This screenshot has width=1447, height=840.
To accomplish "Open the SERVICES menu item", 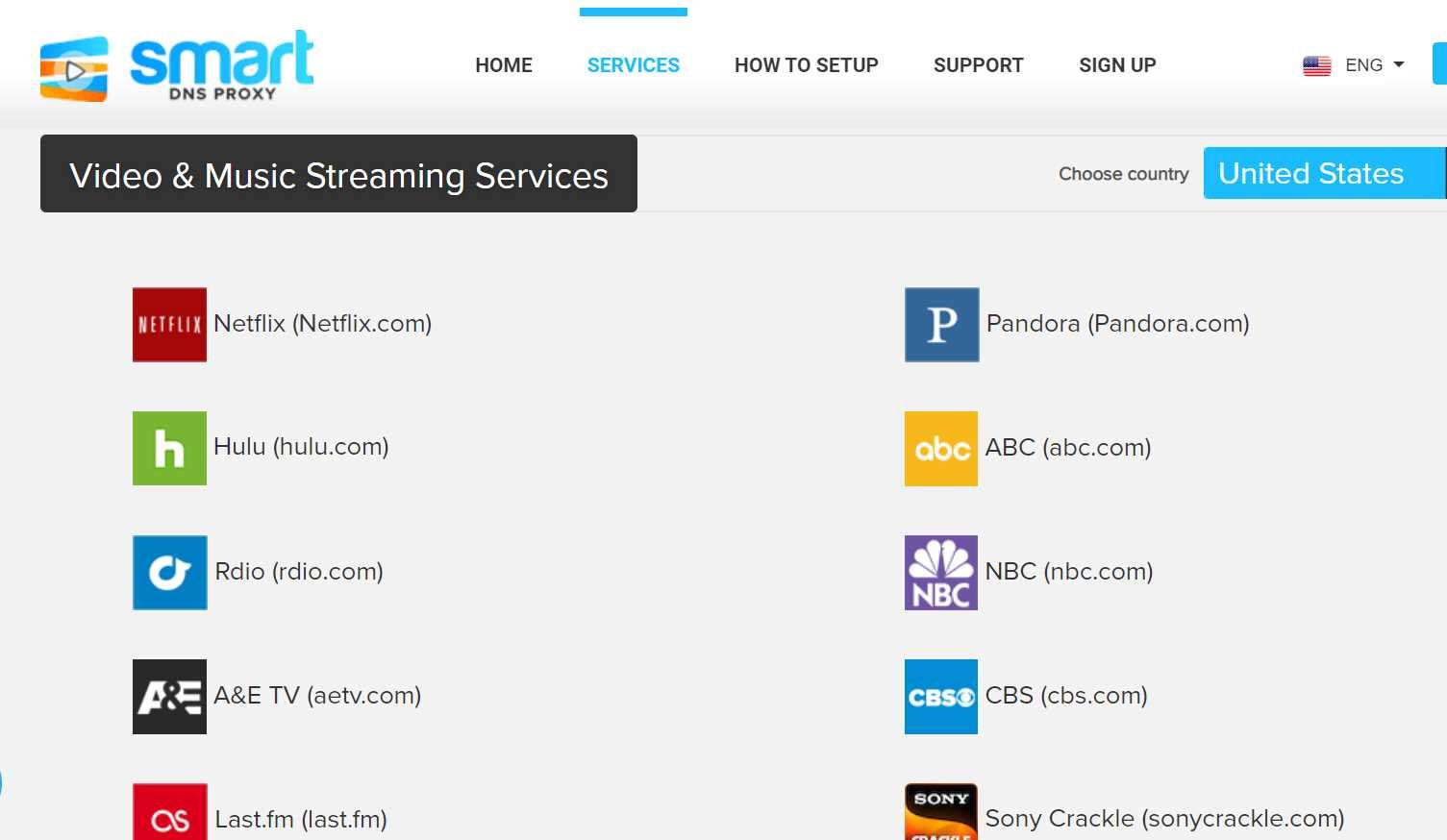I will click(x=634, y=65).
